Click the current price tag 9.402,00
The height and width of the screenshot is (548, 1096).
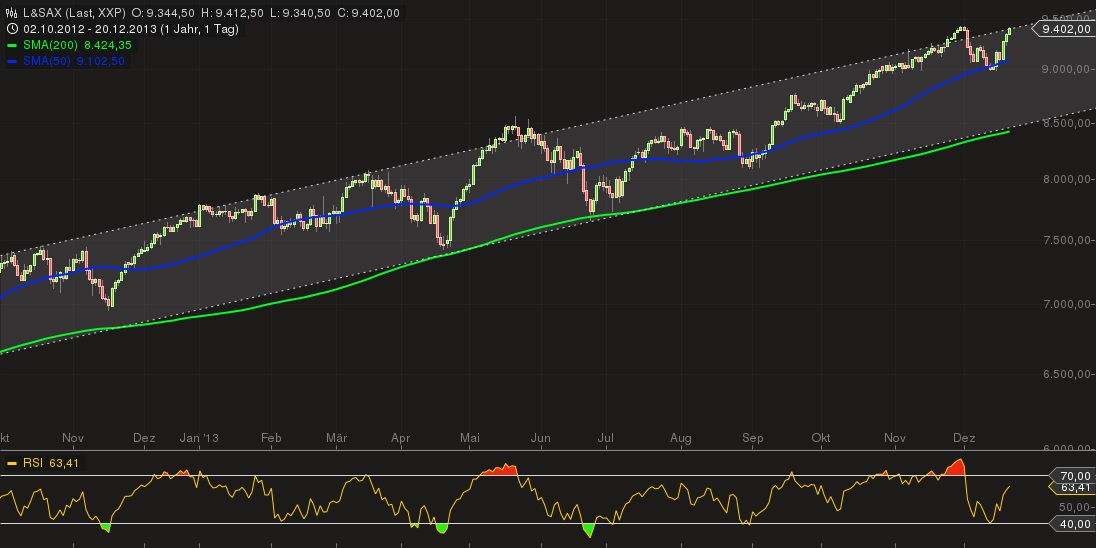pos(1065,30)
